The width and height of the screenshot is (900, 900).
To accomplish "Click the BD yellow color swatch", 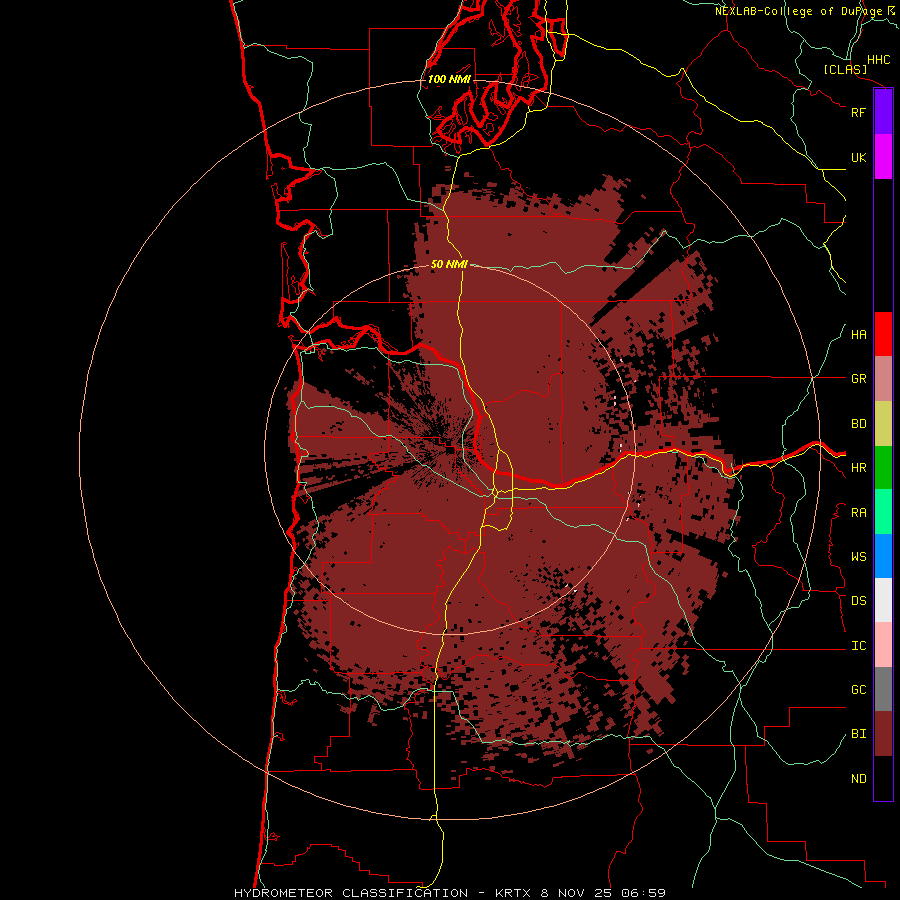I will coord(883,423).
